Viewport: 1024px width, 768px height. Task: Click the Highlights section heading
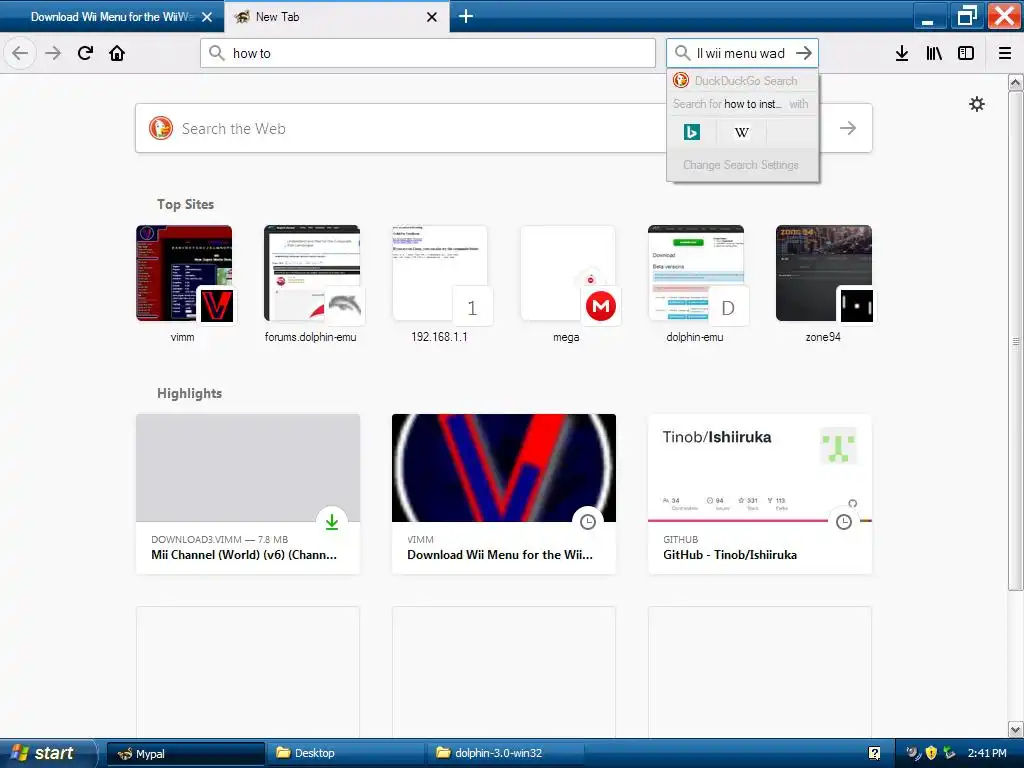pyautogui.click(x=189, y=393)
